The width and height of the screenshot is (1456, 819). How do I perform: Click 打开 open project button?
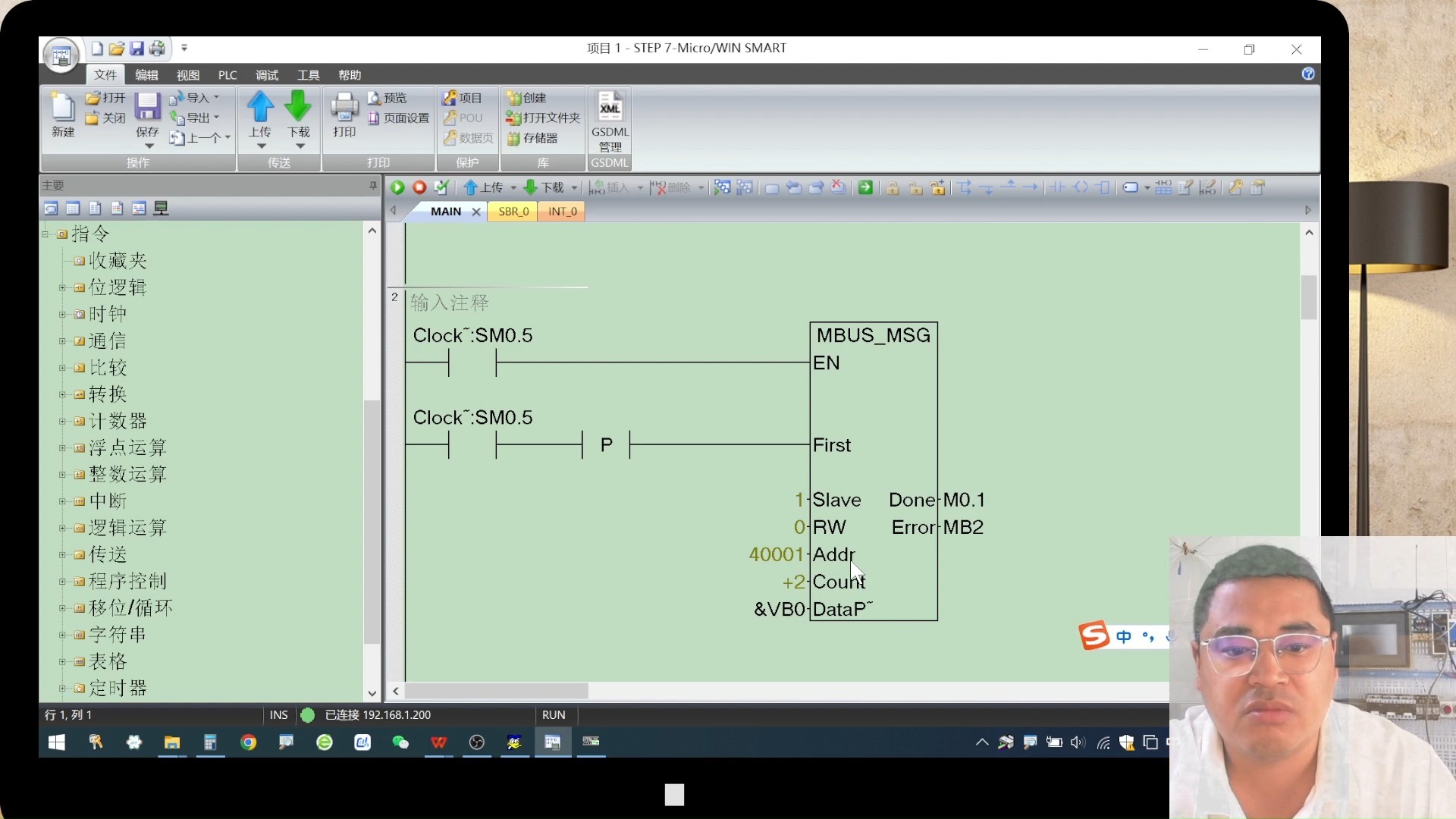(x=105, y=98)
